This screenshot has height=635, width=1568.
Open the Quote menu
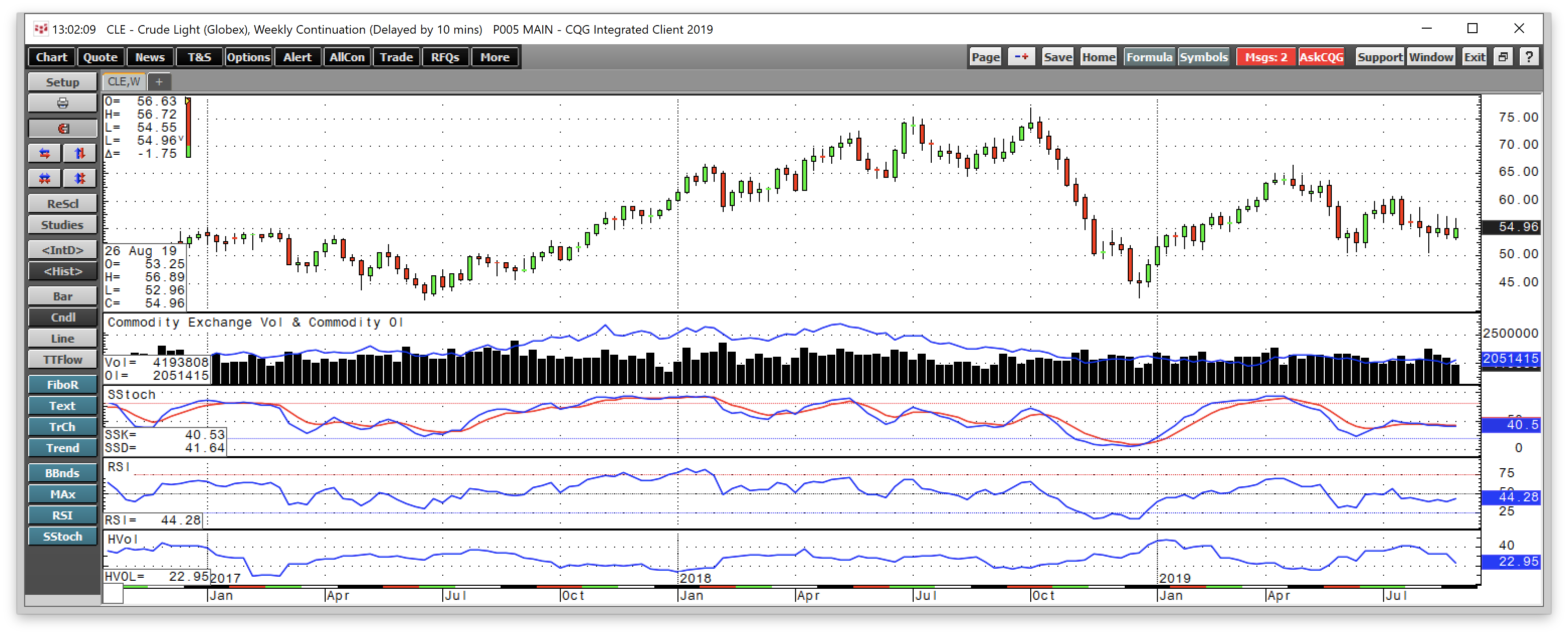[101, 57]
